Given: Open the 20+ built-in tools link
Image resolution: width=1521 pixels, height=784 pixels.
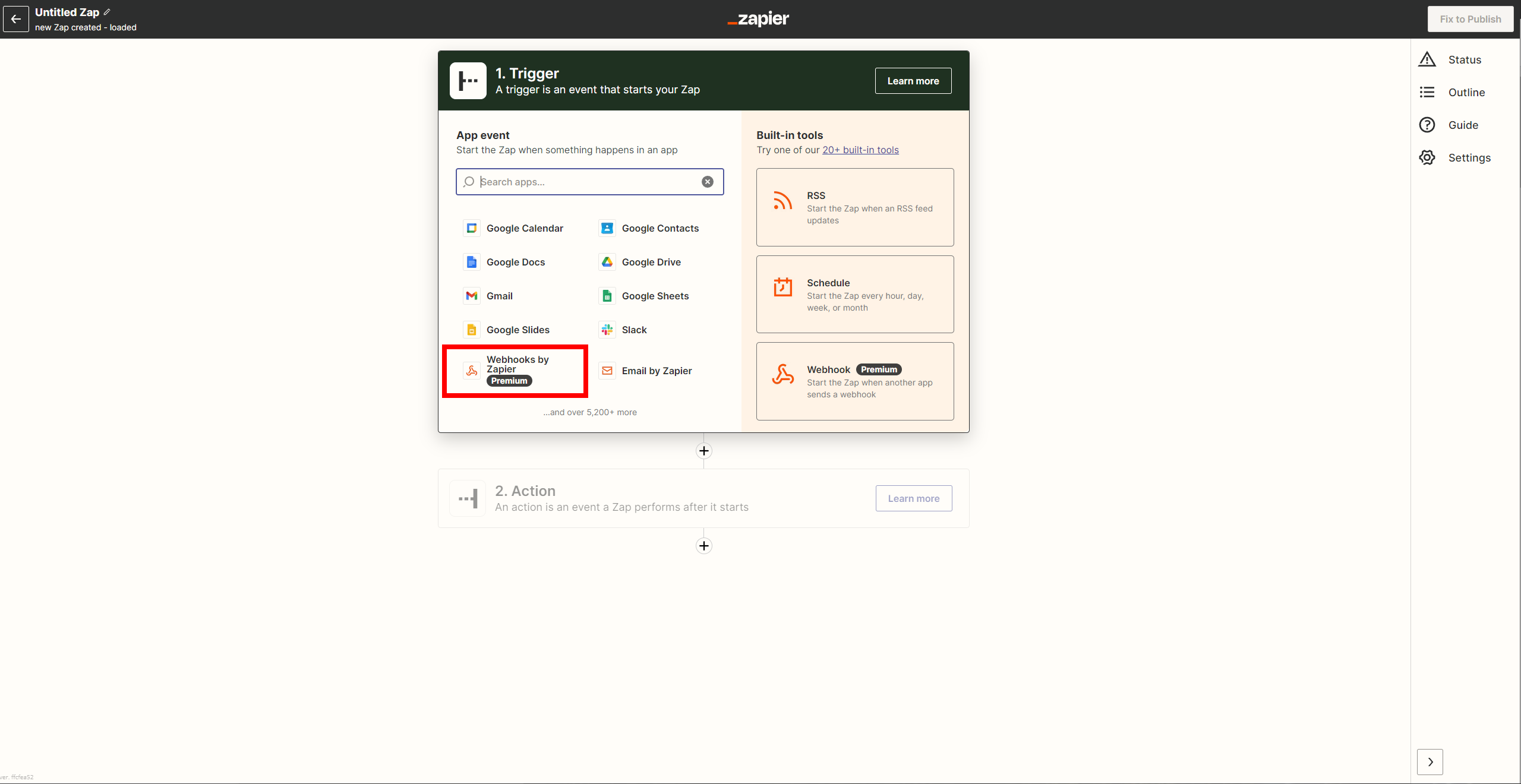Looking at the screenshot, I should (860, 150).
